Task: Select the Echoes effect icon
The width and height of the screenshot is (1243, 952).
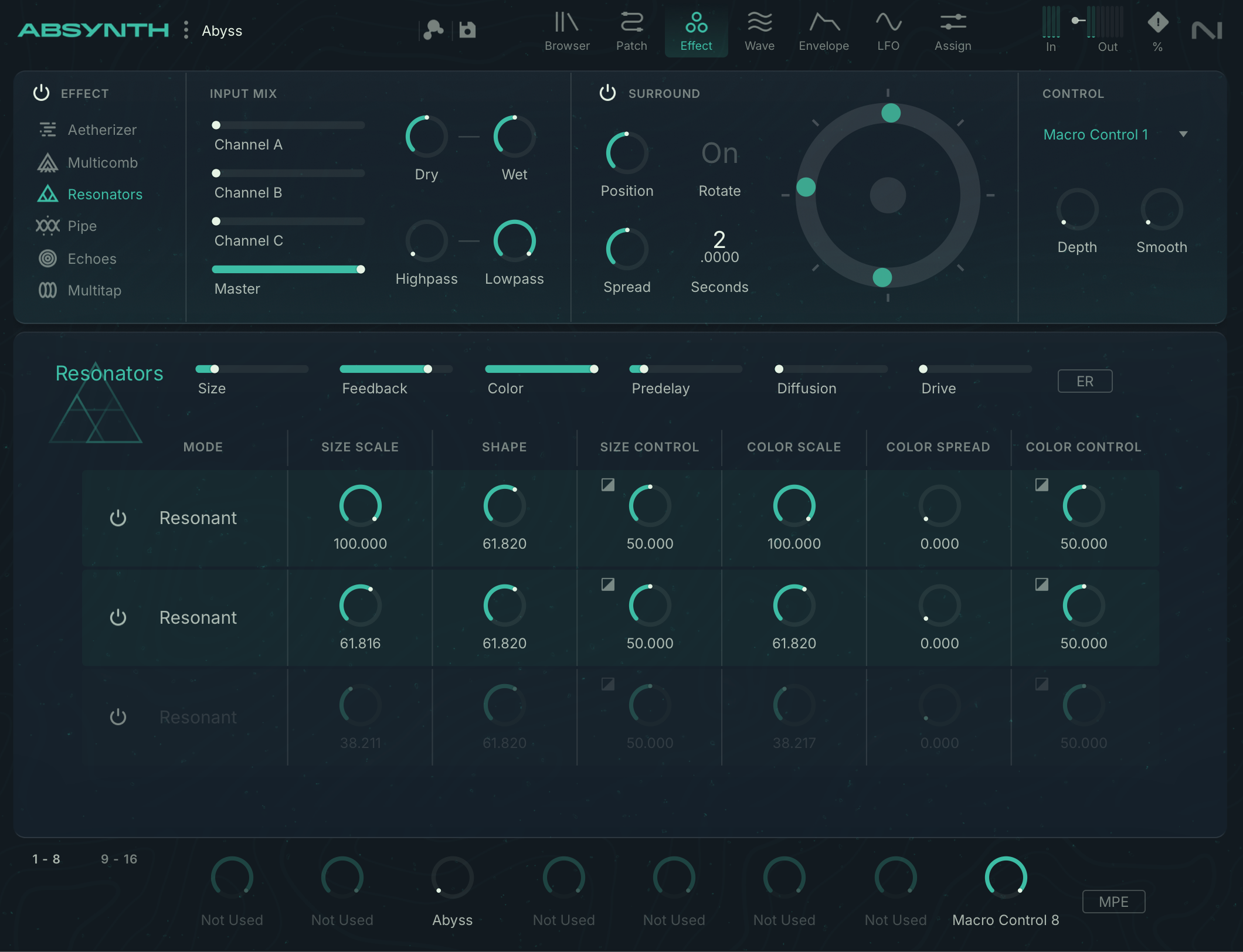Action: [x=47, y=259]
